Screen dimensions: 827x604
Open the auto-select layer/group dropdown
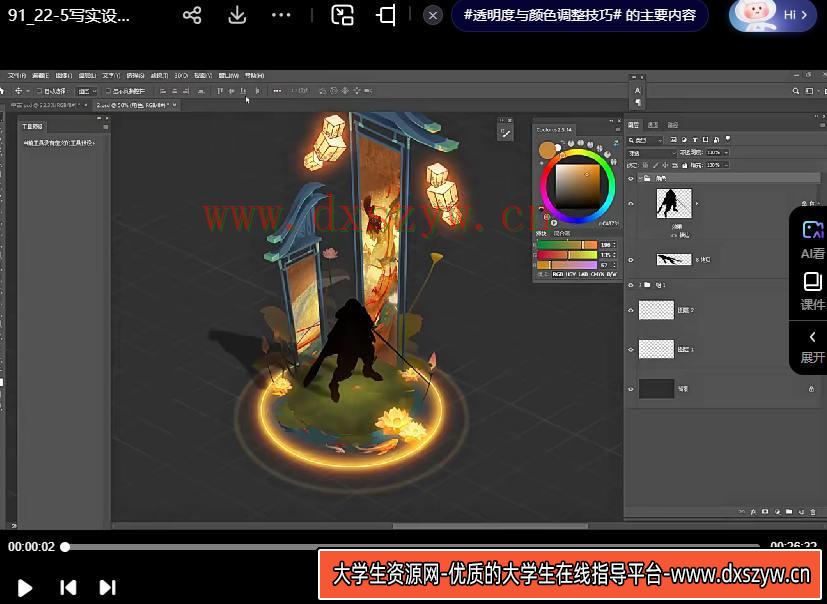pyautogui.click(x=86, y=91)
